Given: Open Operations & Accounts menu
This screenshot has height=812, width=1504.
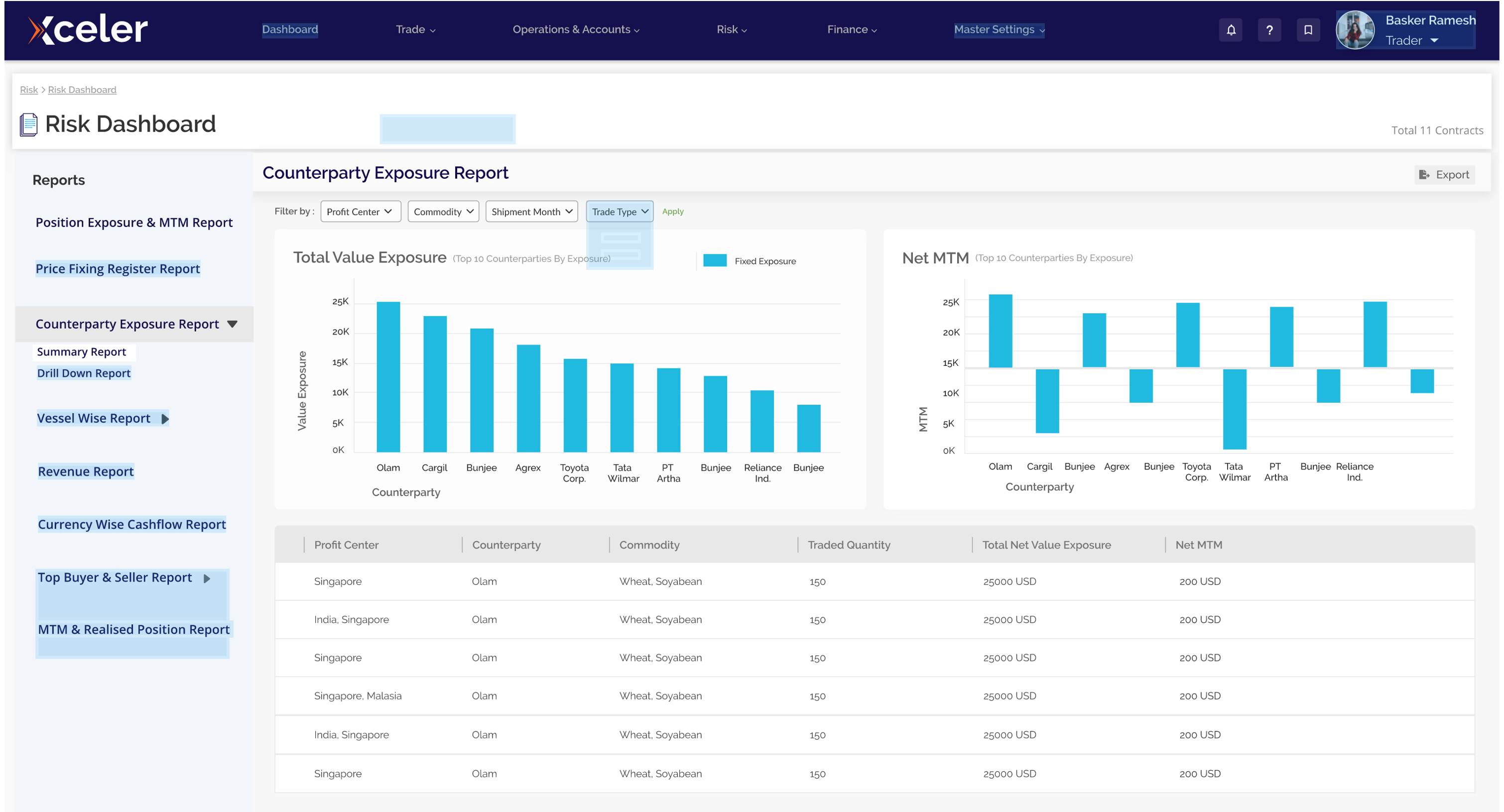Looking at the screenshot, I should coord(576,29).
